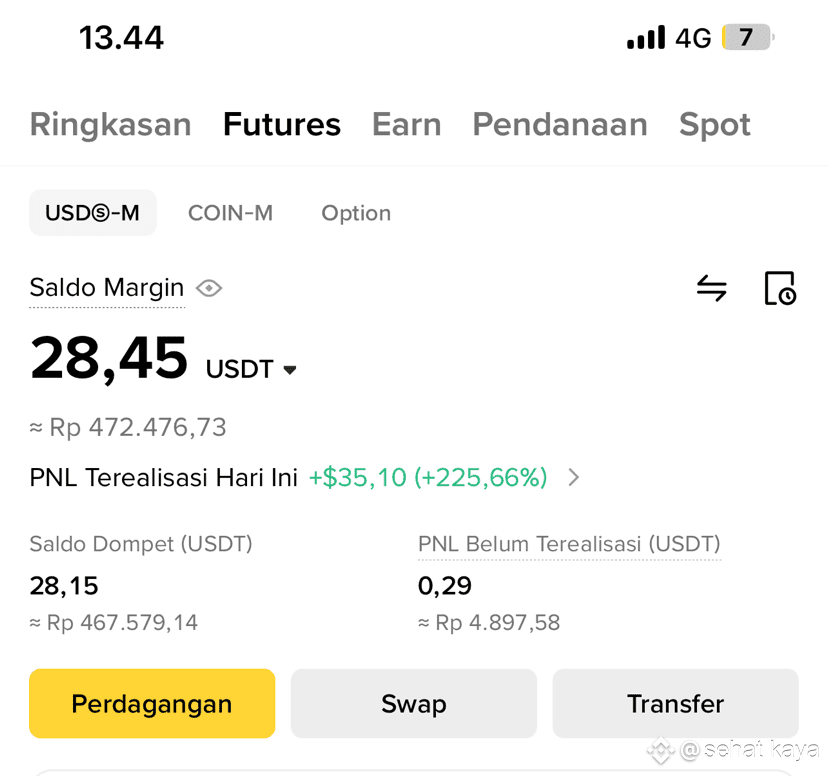Screen dimensions: 828x776
Task: Switch to the Ringkasan tab
Action: pyautogui.click(x=110, y=125)
